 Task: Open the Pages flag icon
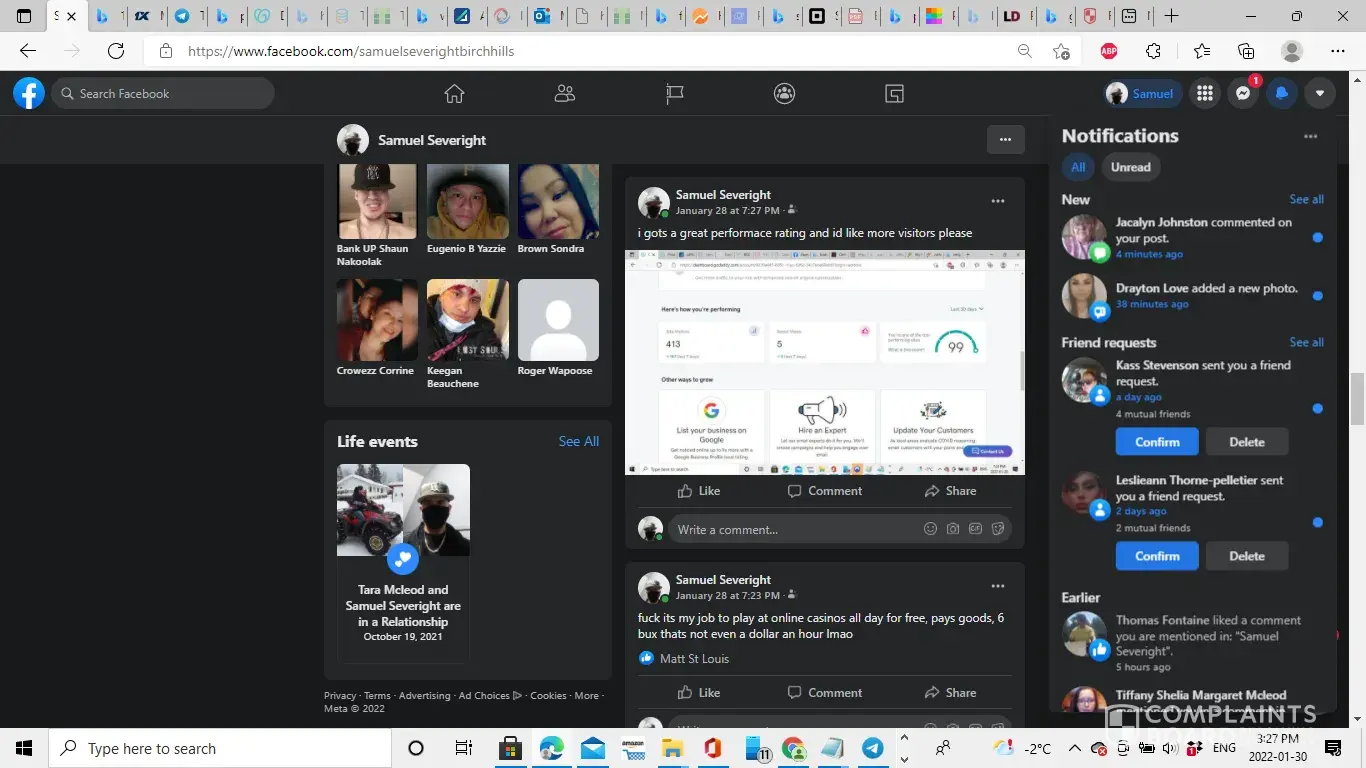pos(675,94)
